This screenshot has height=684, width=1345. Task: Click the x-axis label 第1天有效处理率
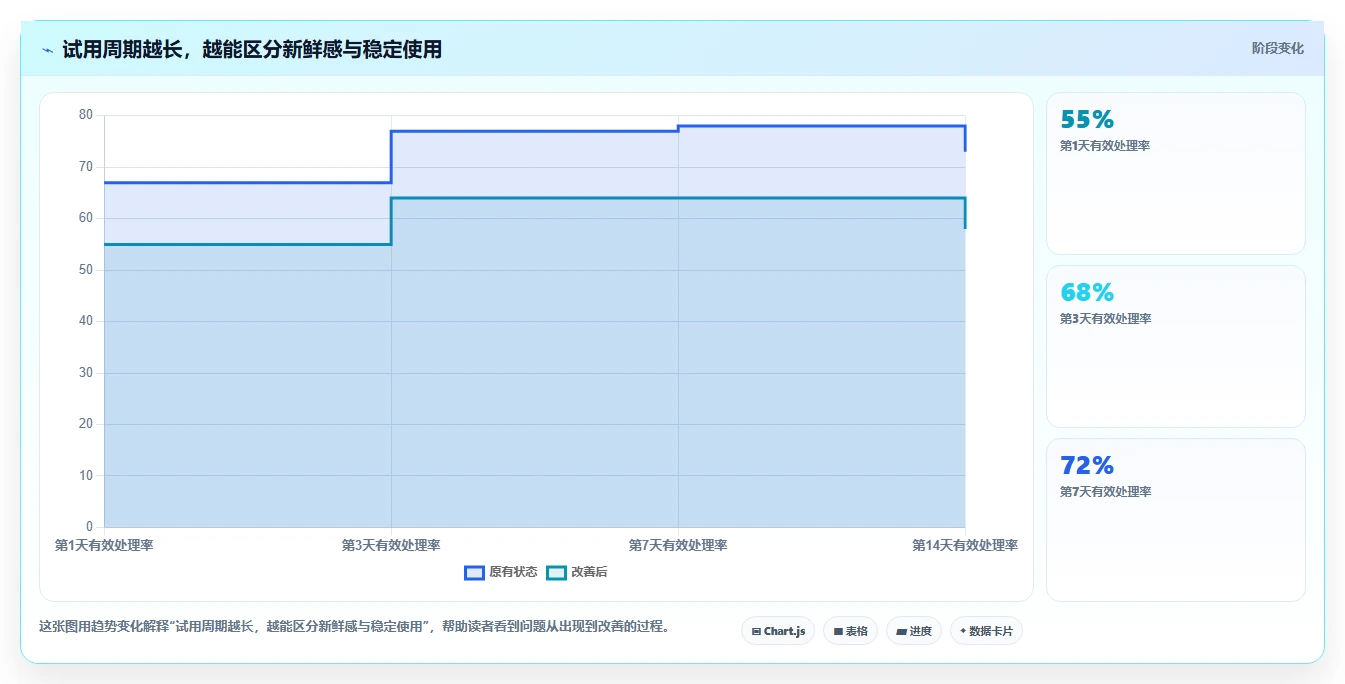(x=104, y=545)
